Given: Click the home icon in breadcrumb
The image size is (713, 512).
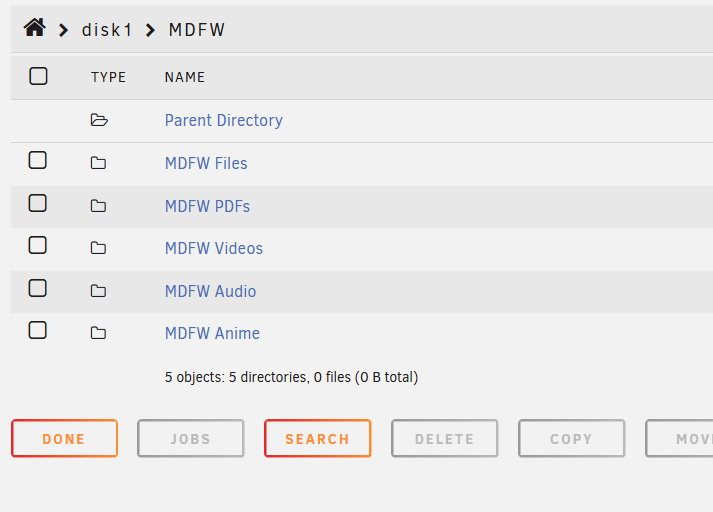Looking at the screenshot, I should coord(35,28).
